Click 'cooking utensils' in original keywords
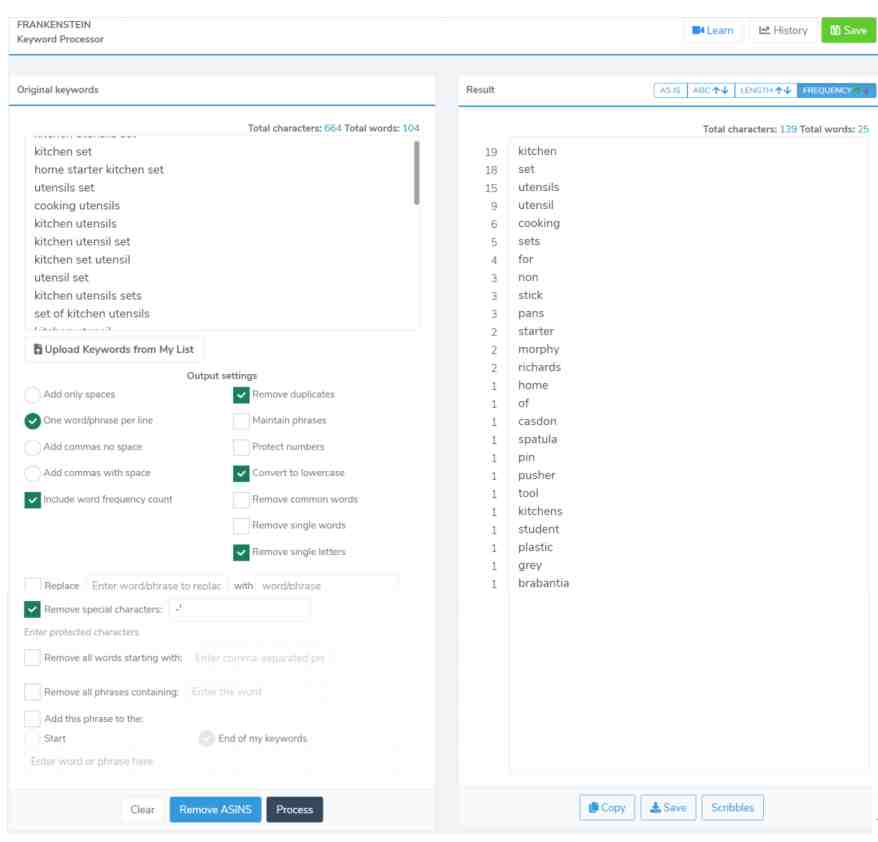 (x=77, y=205)
